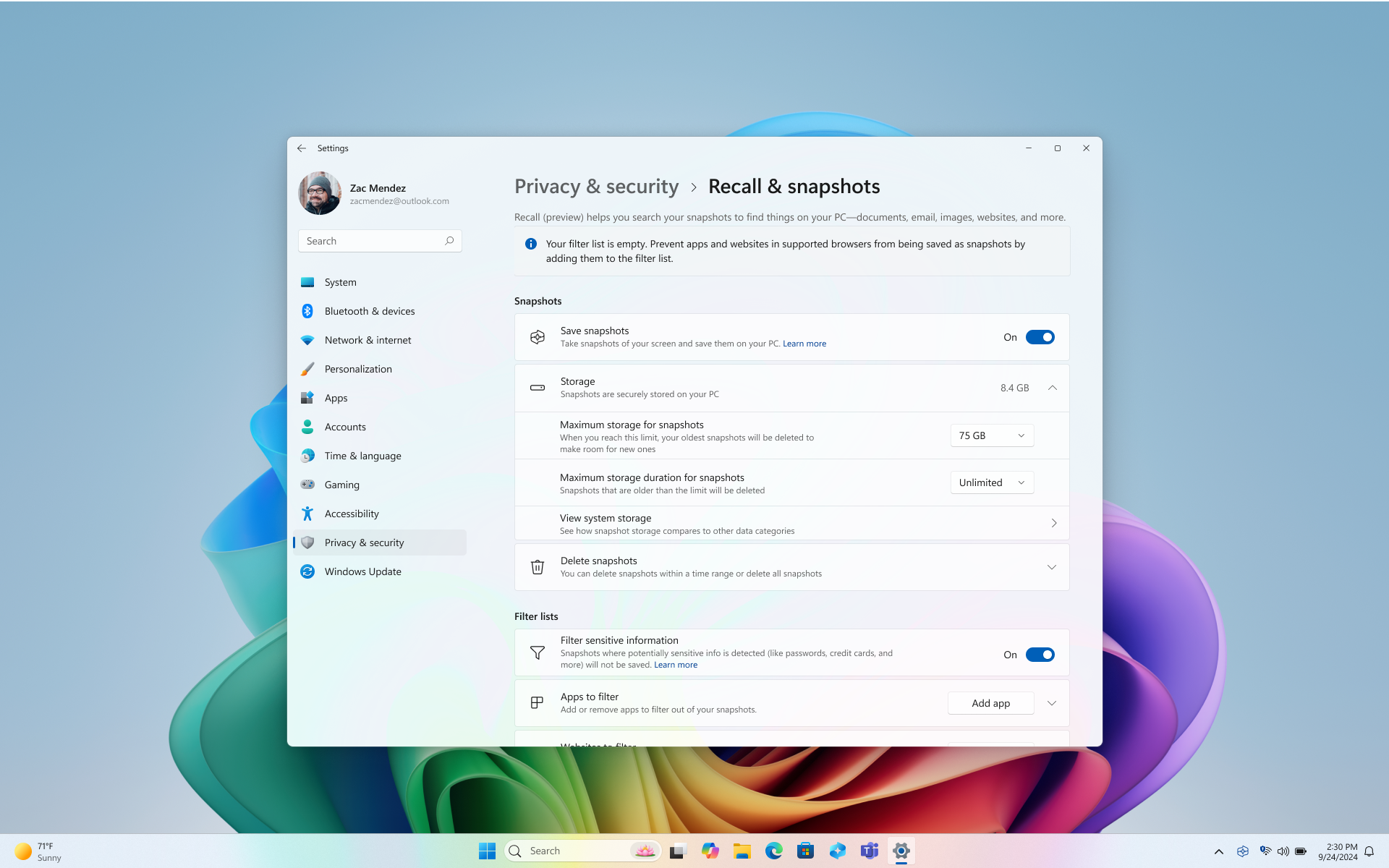Click the Accessibility sidebar icon
Image resolution: width=1389 pixels, height=868 pixels.
pyautogui.click(x=308, y=513)
